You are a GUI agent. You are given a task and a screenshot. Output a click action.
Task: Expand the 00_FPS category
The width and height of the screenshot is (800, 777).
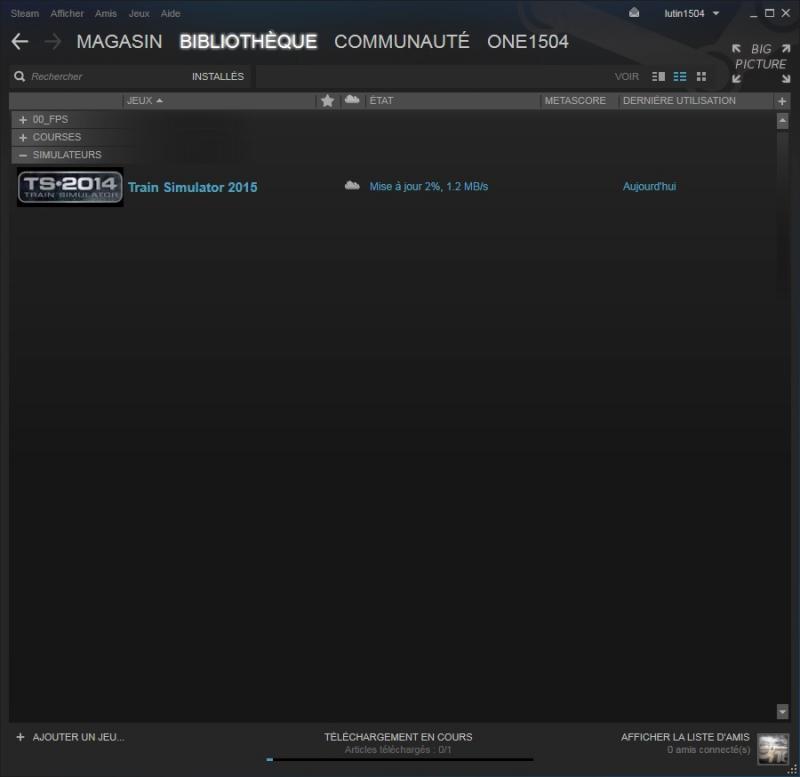[x=23, y=120]
